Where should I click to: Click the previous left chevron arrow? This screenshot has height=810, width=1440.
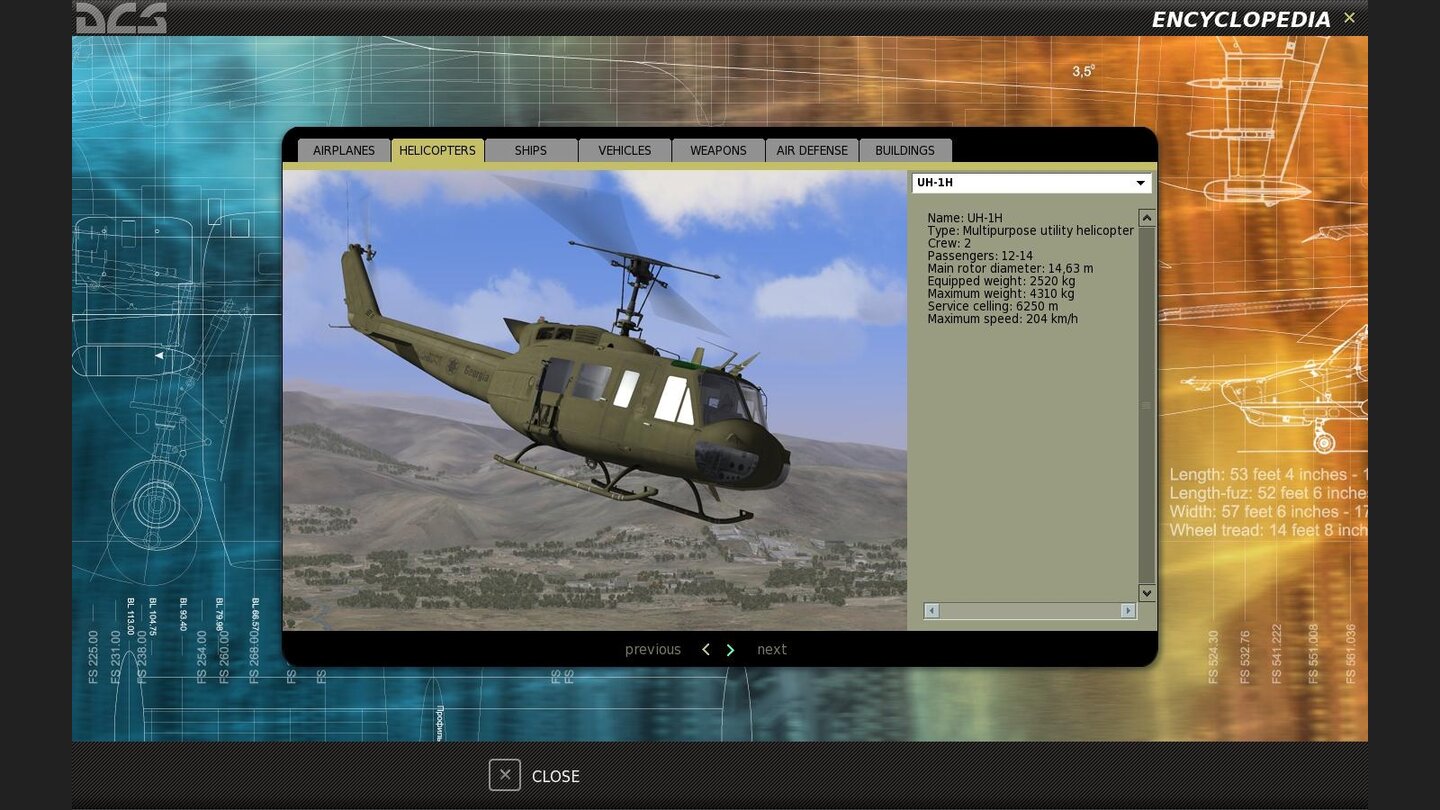click(706, 649)
